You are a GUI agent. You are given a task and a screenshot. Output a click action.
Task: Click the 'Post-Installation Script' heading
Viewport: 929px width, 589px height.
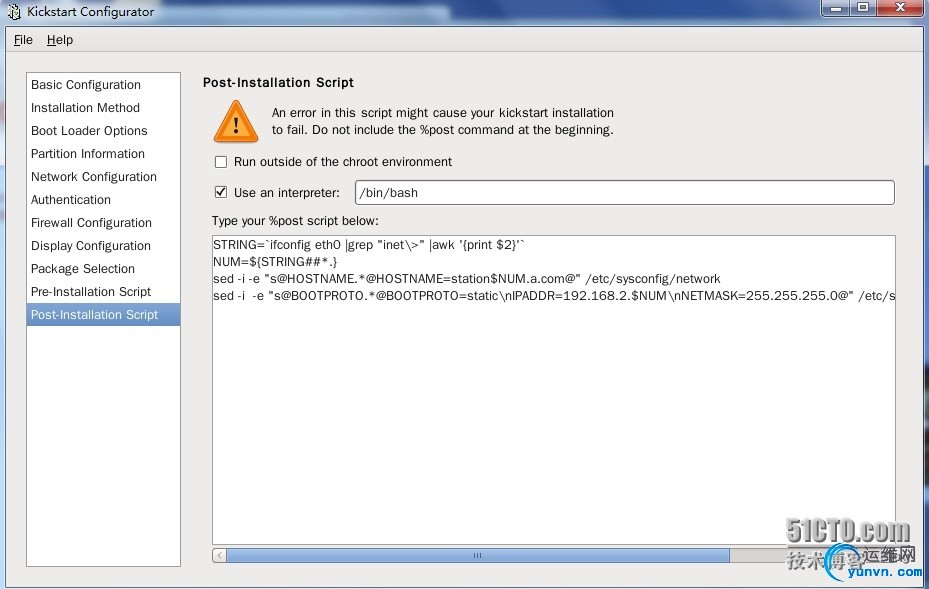pos(278,82)
